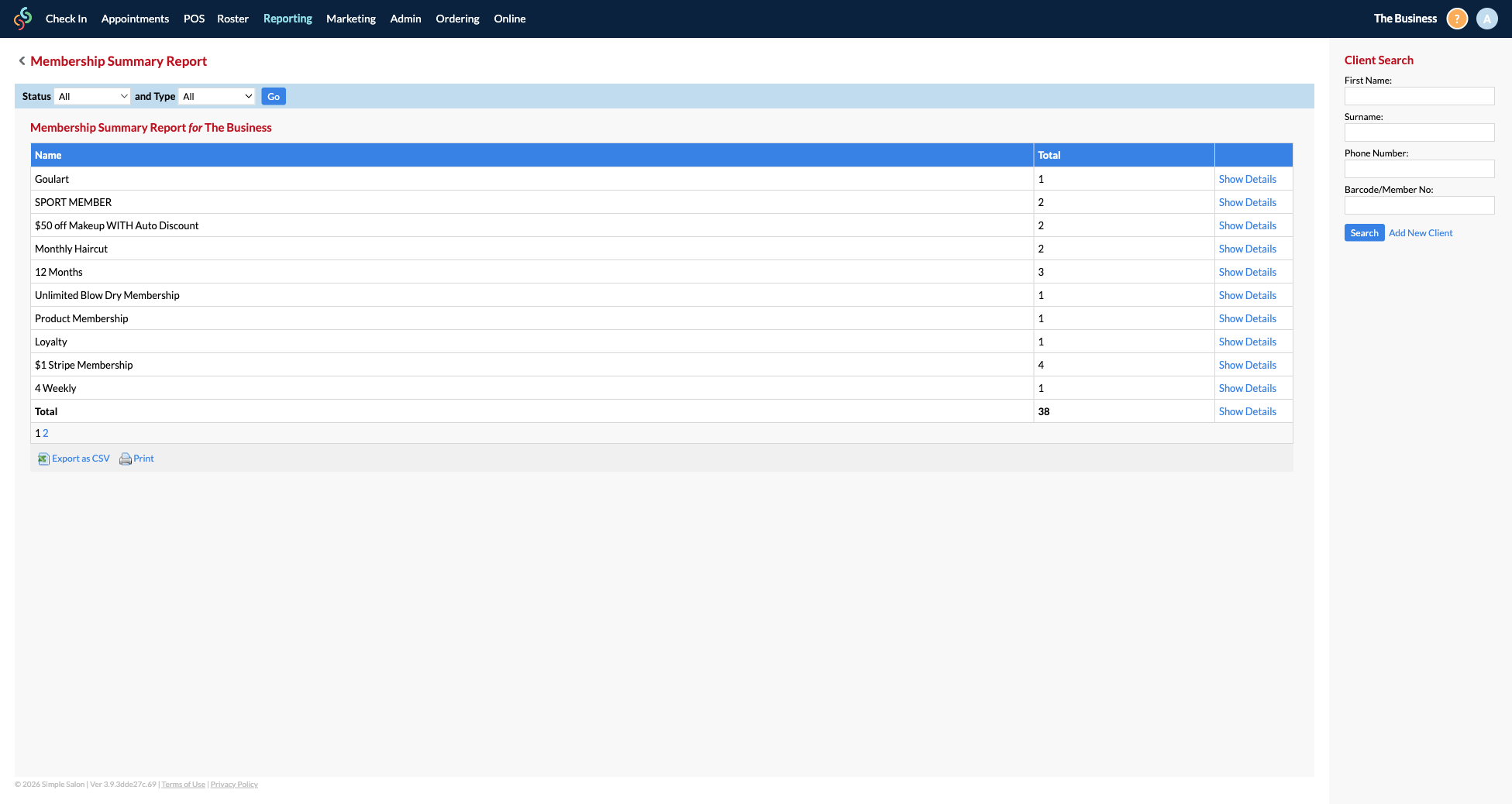Open the Appointments menu
The height and width of the screenshot is (804, 1512).
135,19
